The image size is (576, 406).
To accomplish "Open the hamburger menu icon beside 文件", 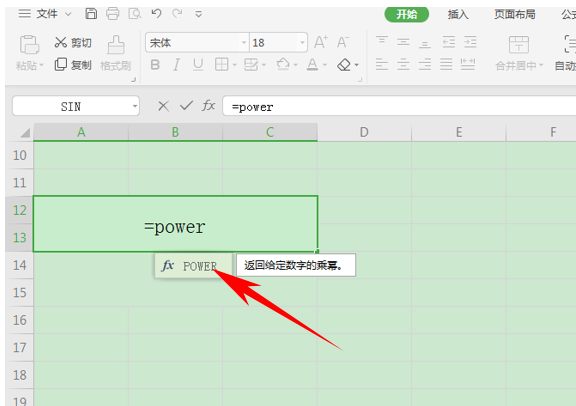I will pos(25,14).
